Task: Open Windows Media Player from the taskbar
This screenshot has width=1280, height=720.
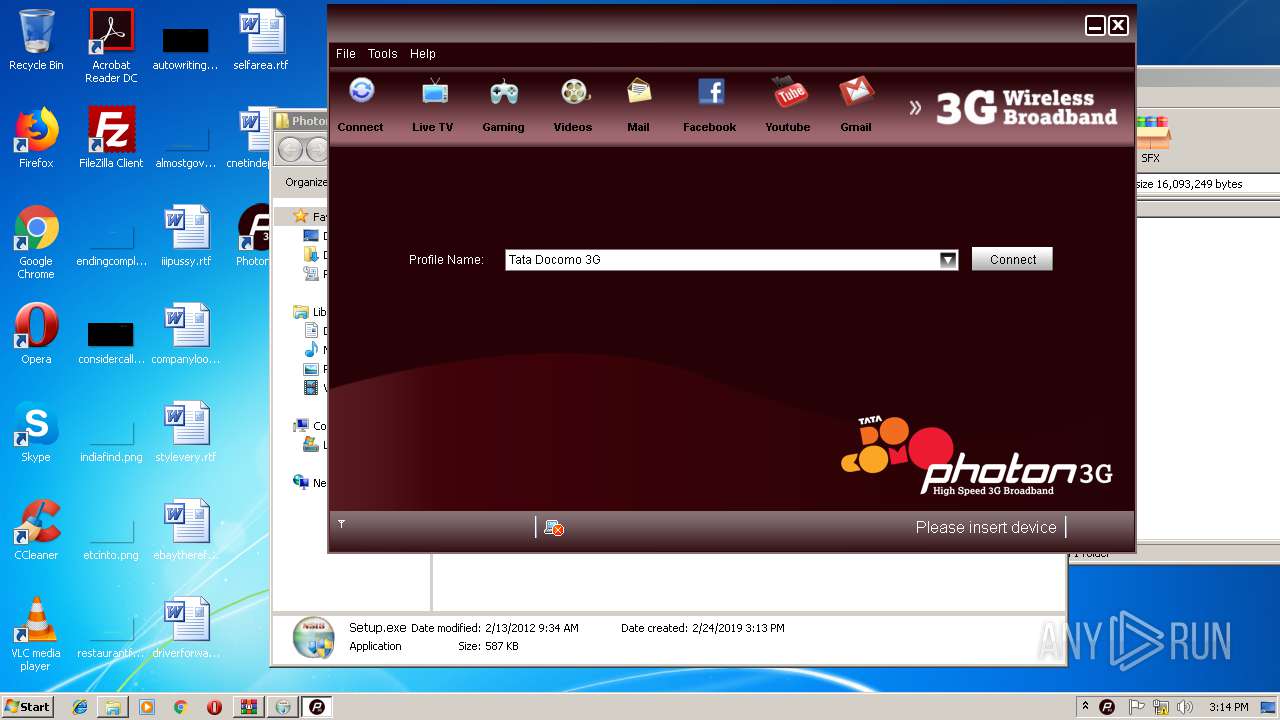Action: click(147, 707)
